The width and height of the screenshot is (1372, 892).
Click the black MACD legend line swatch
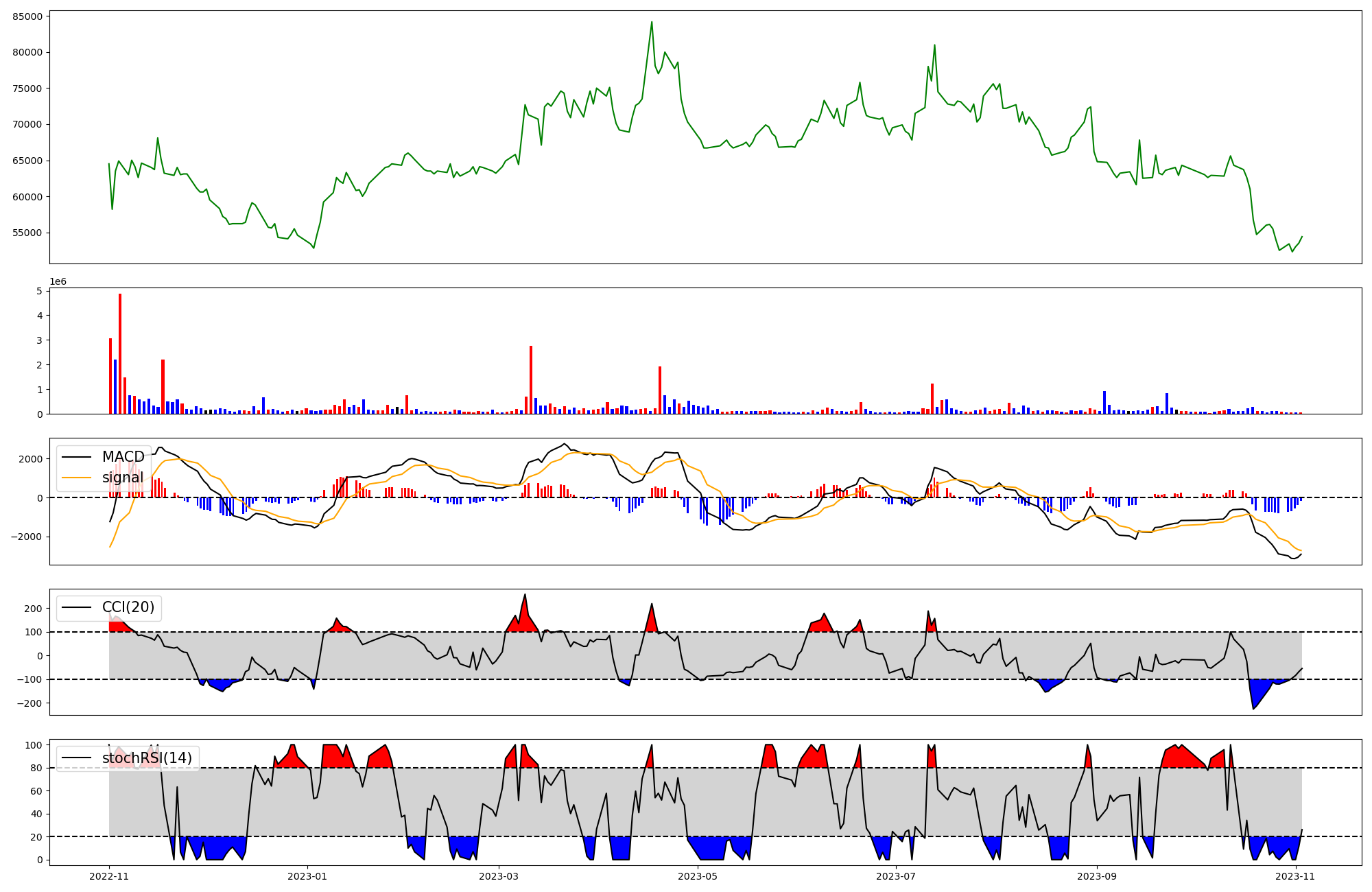76,457
